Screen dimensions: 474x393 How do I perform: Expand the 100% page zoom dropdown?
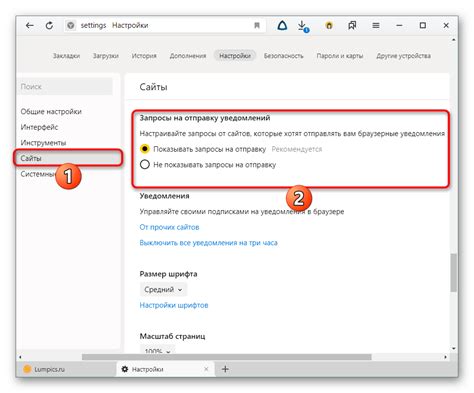coord(158,350)
